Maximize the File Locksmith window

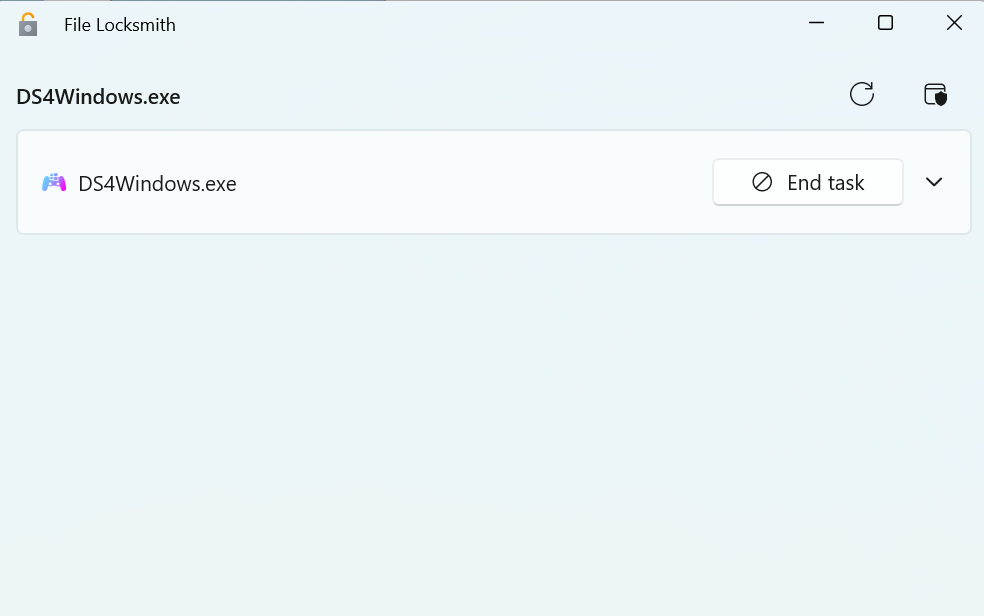click(x=885, y=22)
